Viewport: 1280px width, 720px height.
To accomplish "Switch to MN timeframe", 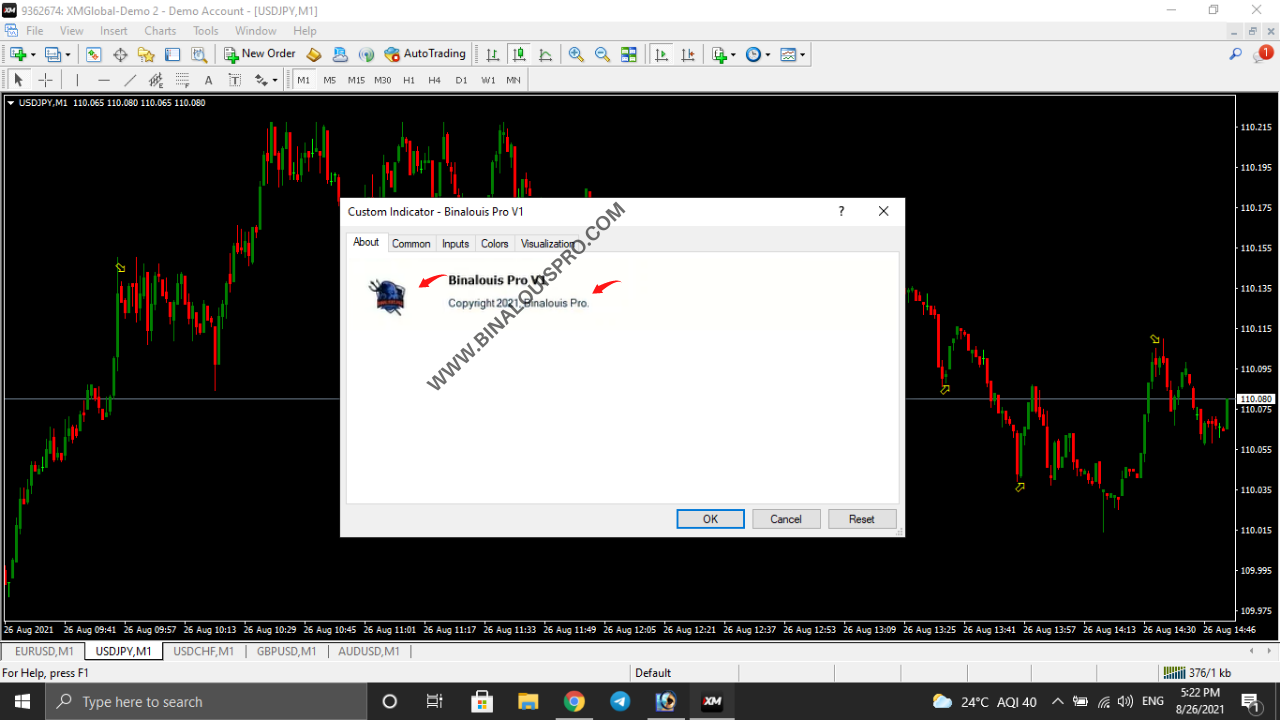I will click(513, 80).
